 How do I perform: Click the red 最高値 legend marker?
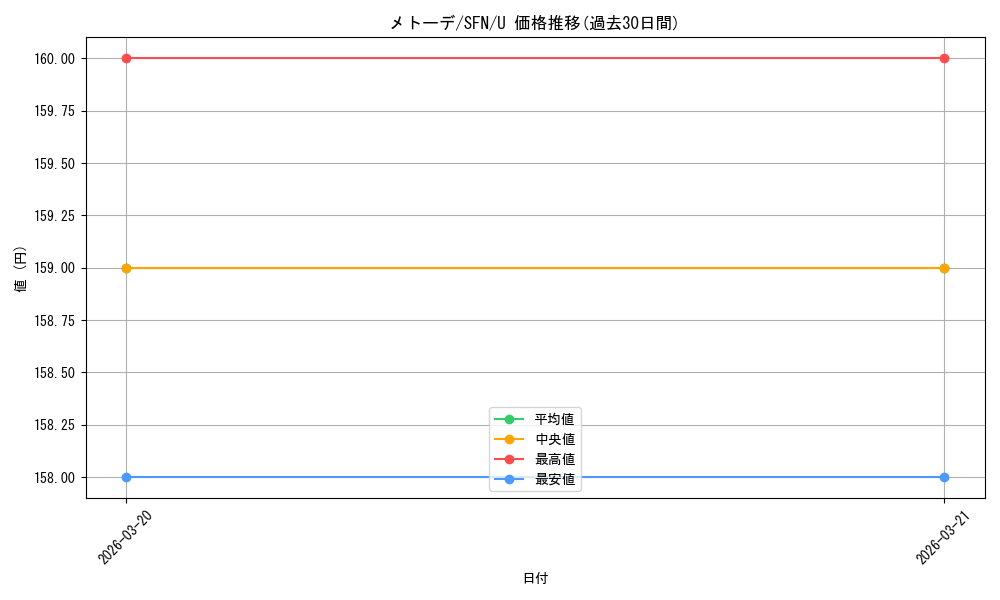509,459
